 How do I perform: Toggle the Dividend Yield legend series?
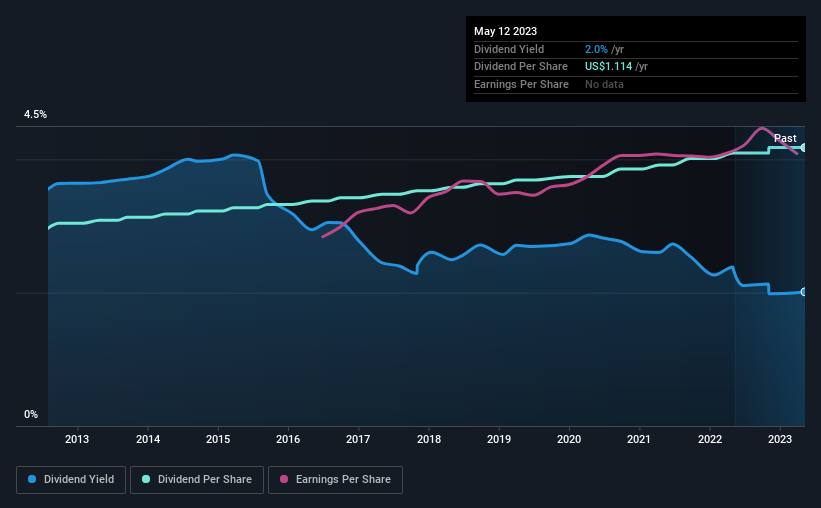pyautogui.click(x=71, y=479)
